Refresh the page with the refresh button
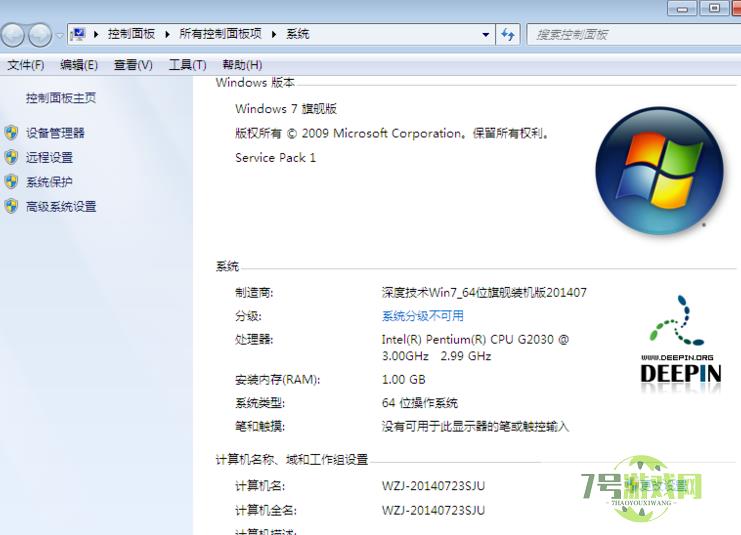 coord(508,35)
